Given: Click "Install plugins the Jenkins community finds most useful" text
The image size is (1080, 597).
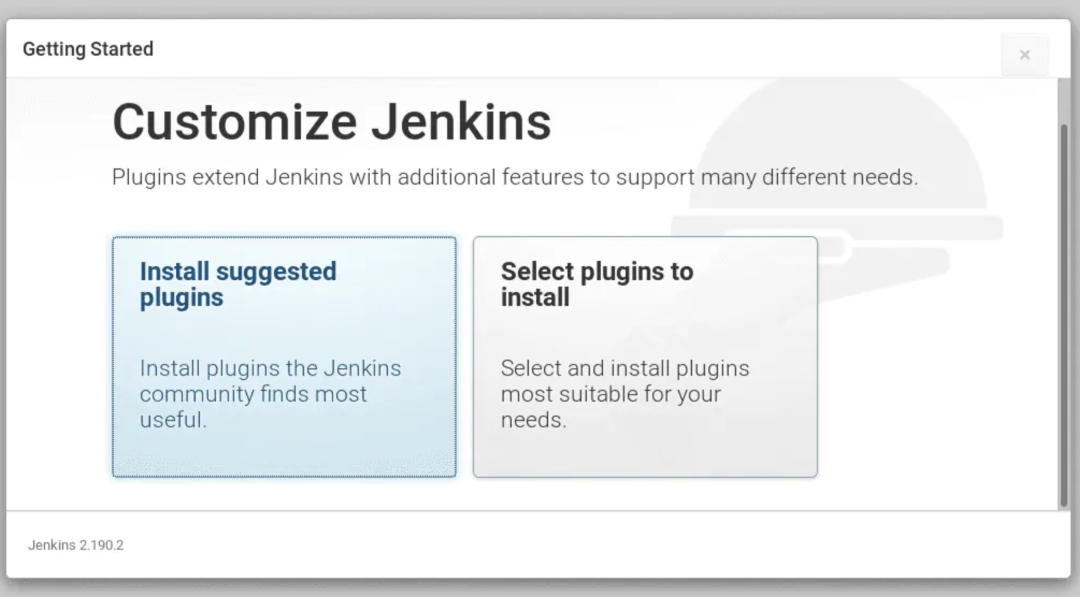Looking at the screenshot, I should coord(270,394).
